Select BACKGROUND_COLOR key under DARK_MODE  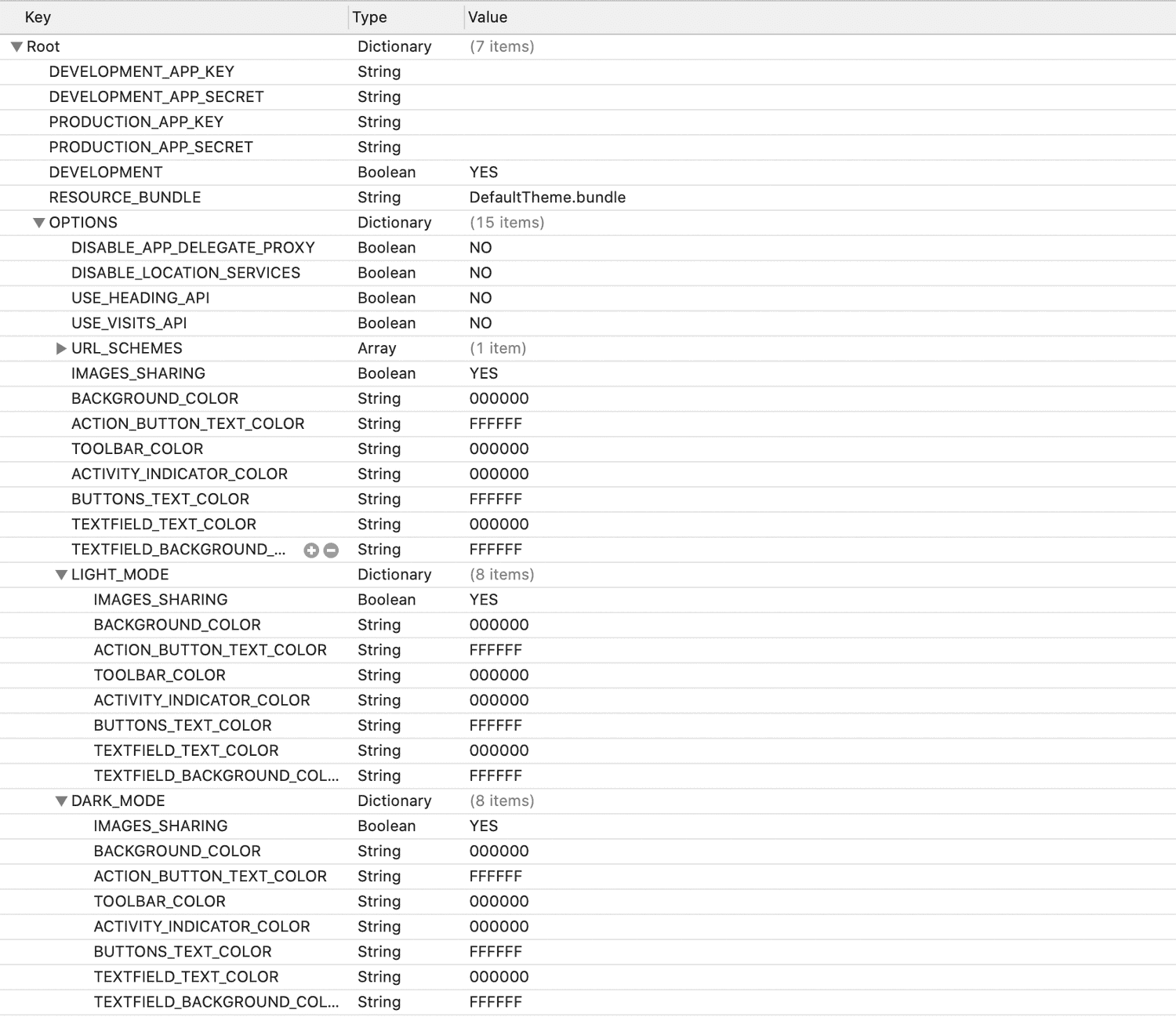point(177,852)
